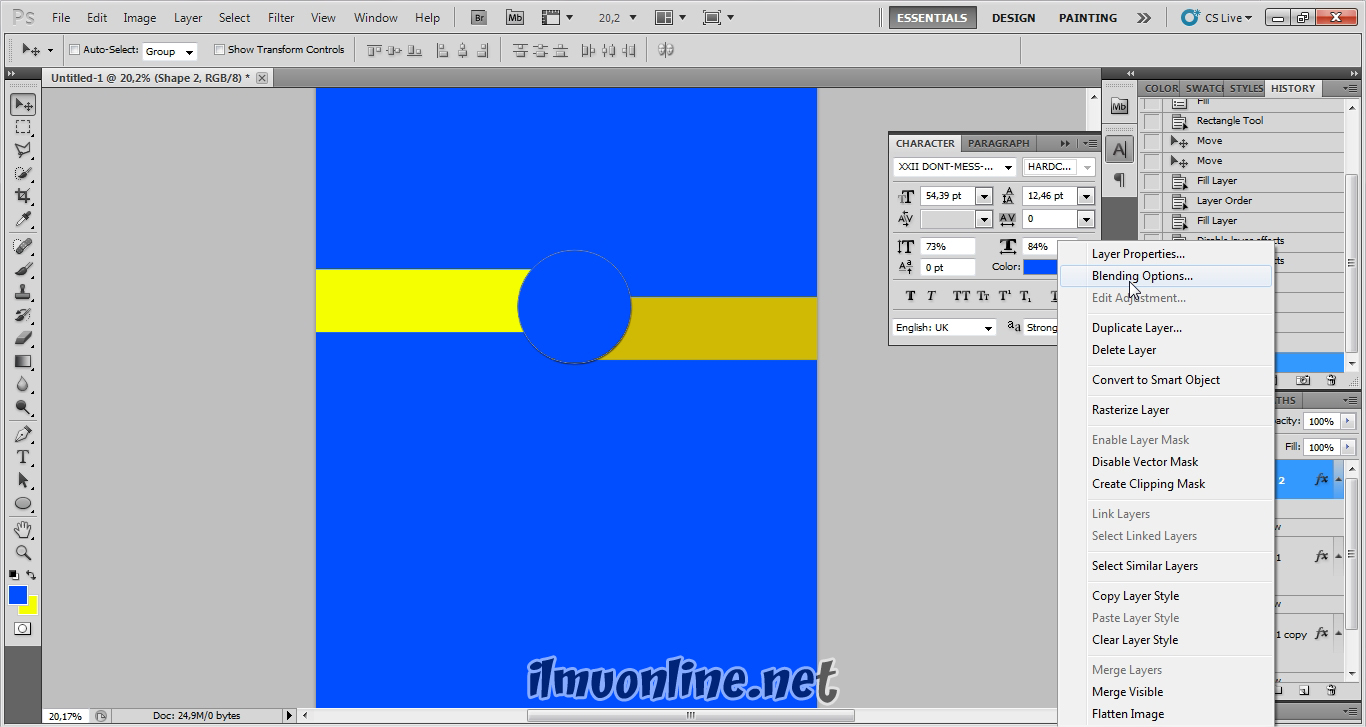Select the Crop tool

(22, 197)
